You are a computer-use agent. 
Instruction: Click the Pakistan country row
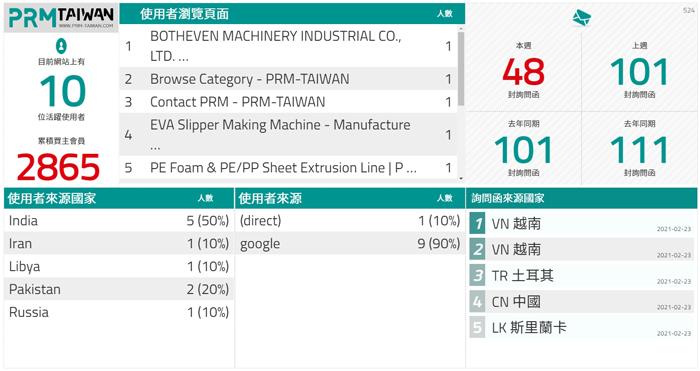tap(119, 289)
